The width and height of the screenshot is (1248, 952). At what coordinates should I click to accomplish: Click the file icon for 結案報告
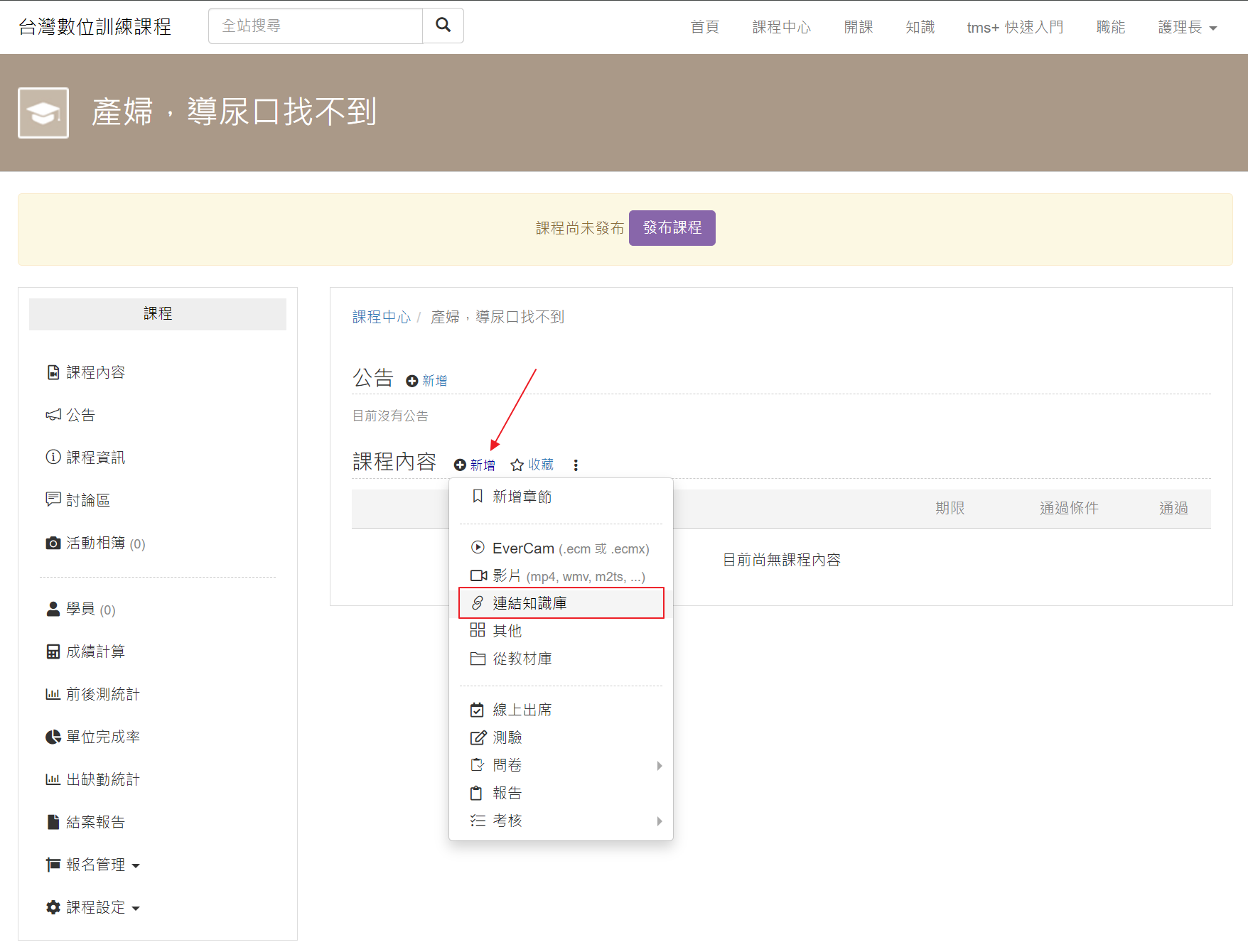pyautogui.click(x=53, y=822)
